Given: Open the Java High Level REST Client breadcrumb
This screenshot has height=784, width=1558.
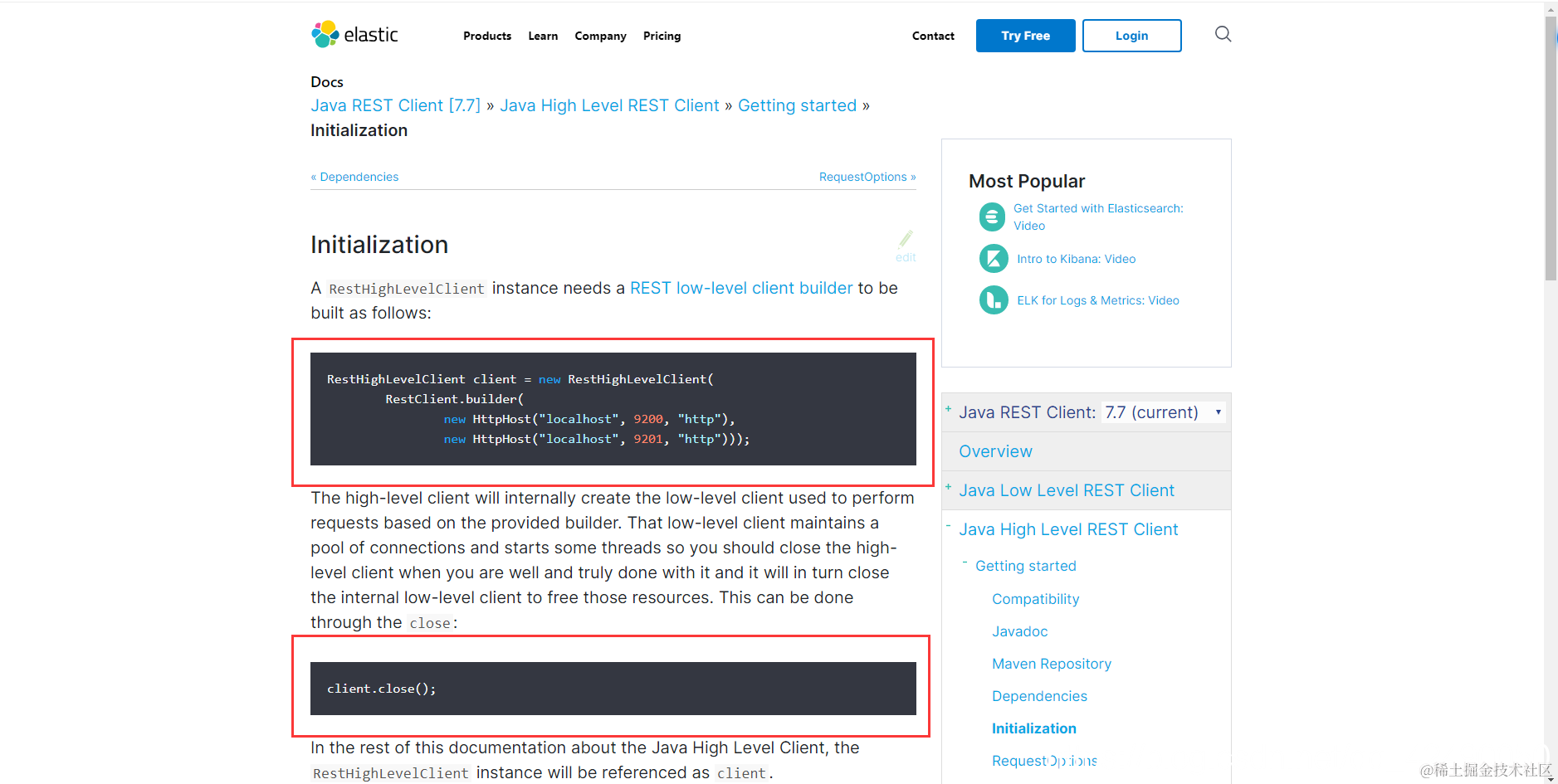Looking at the screenshot, I should click(x=609, y=105).
